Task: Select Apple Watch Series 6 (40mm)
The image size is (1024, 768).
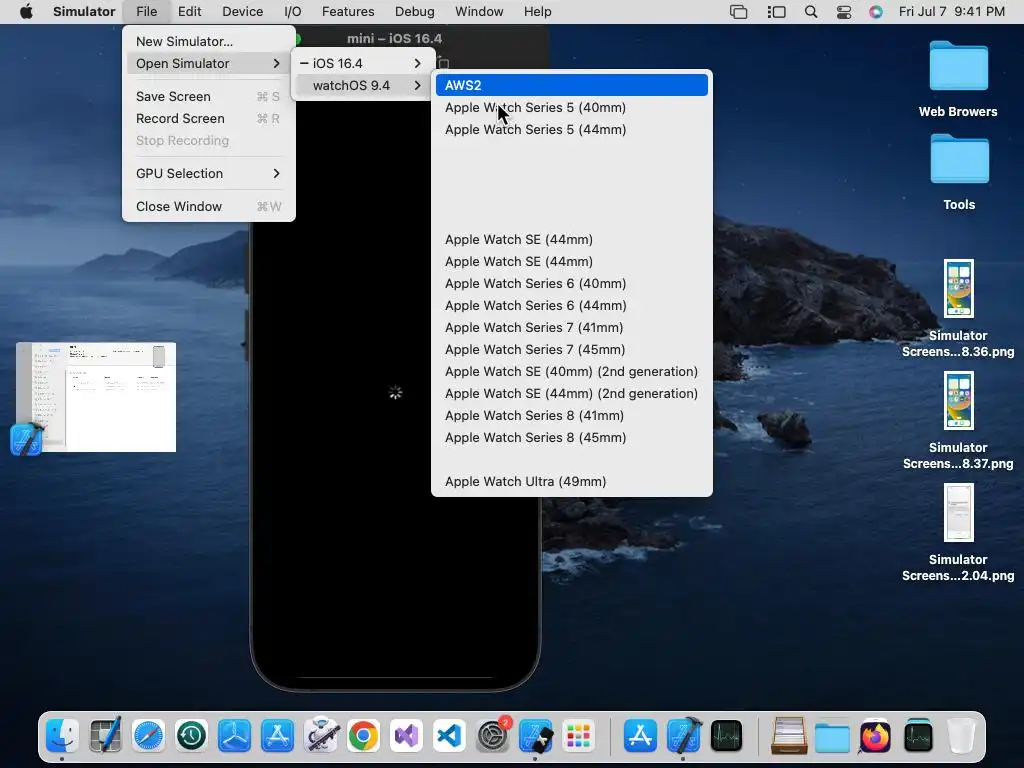Action: (571, 283)
